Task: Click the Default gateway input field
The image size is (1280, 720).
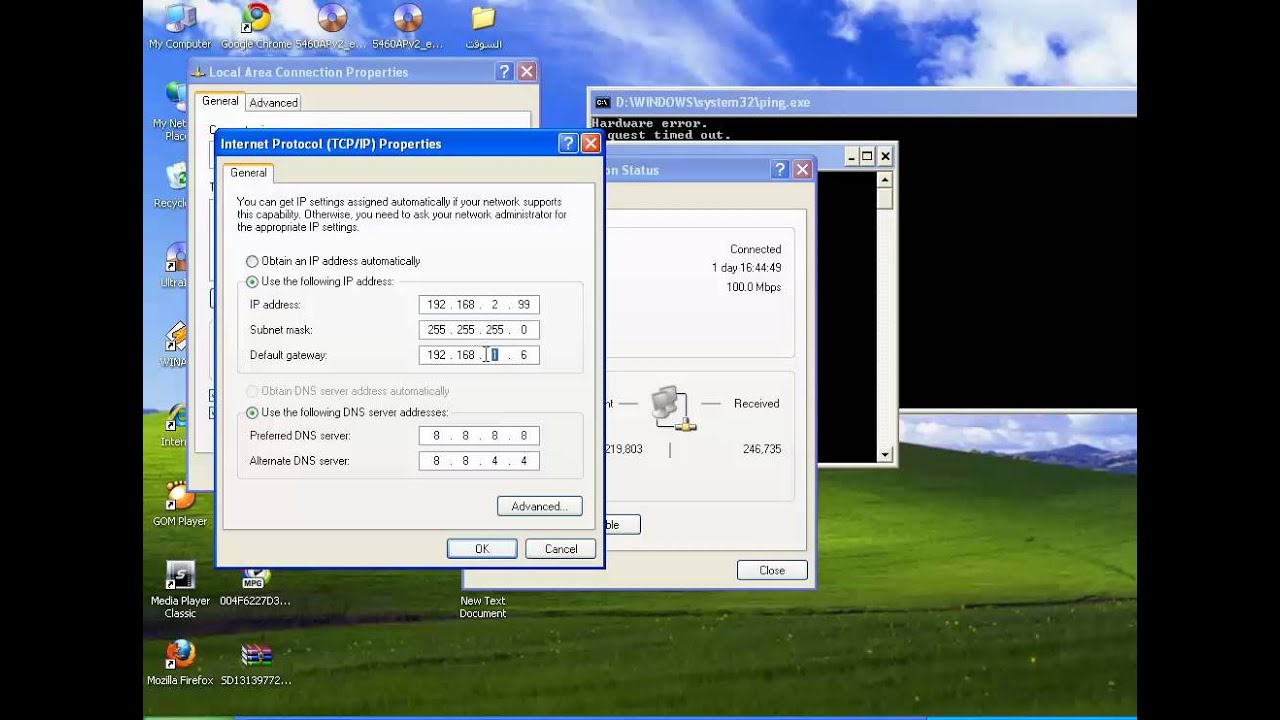Action: point(479,354)
